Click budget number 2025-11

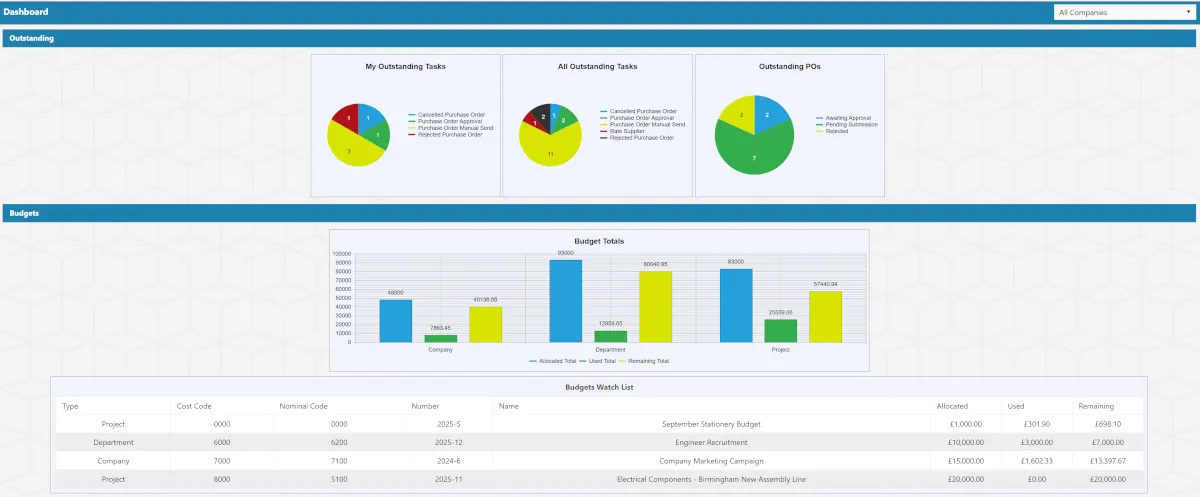448,479
